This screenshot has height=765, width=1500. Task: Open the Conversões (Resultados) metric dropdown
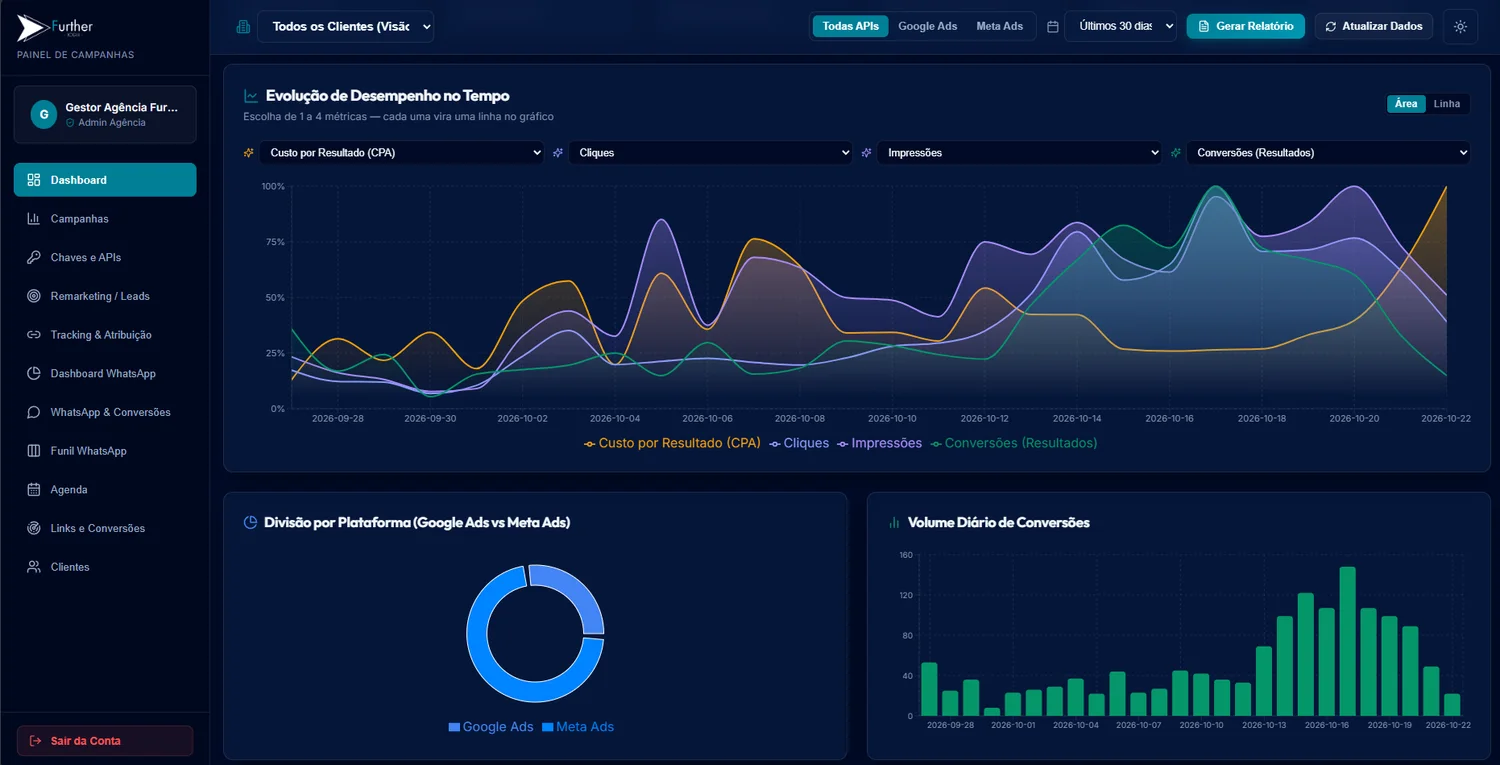click(1328, 153)
